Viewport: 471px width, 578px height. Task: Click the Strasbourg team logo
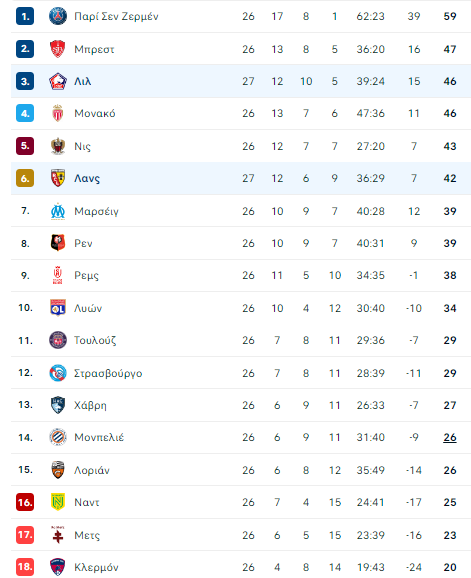[x=58, y=373]
